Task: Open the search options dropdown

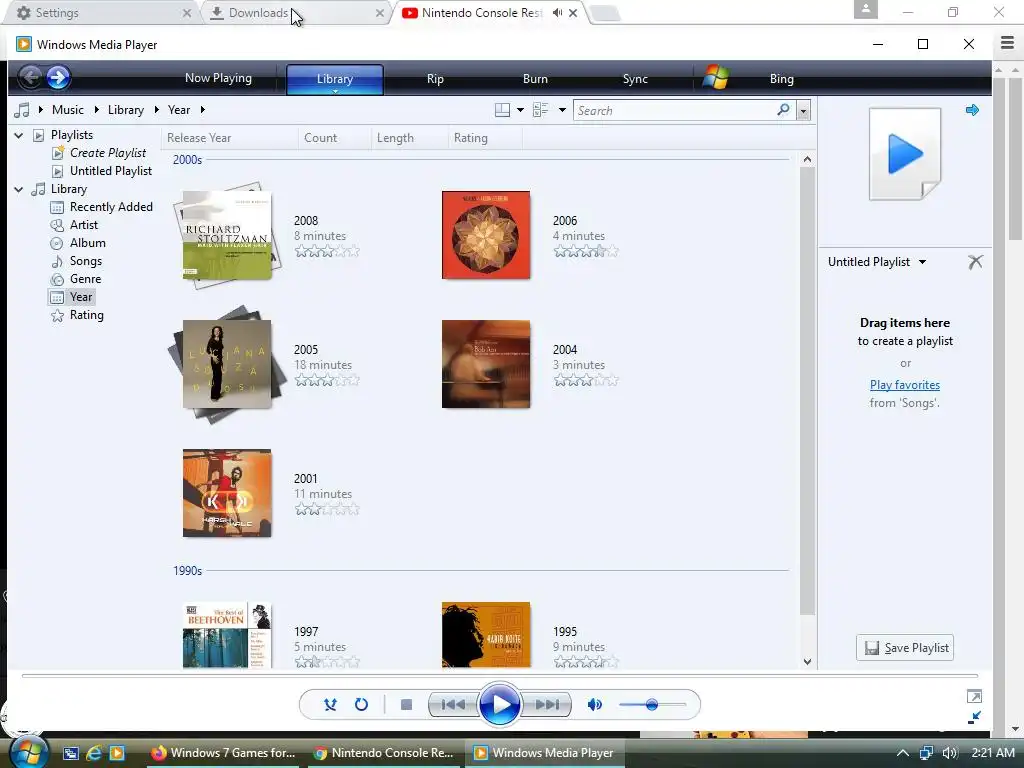Action: click(804, 110)
